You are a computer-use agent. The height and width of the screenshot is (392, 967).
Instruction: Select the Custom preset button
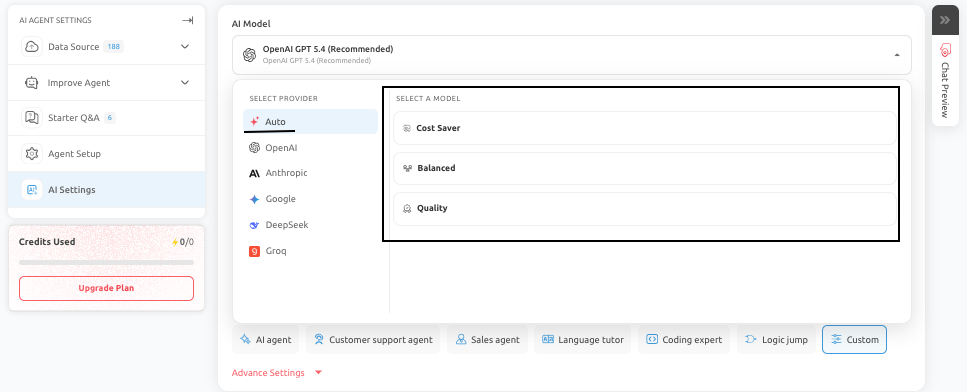point(854,340)
